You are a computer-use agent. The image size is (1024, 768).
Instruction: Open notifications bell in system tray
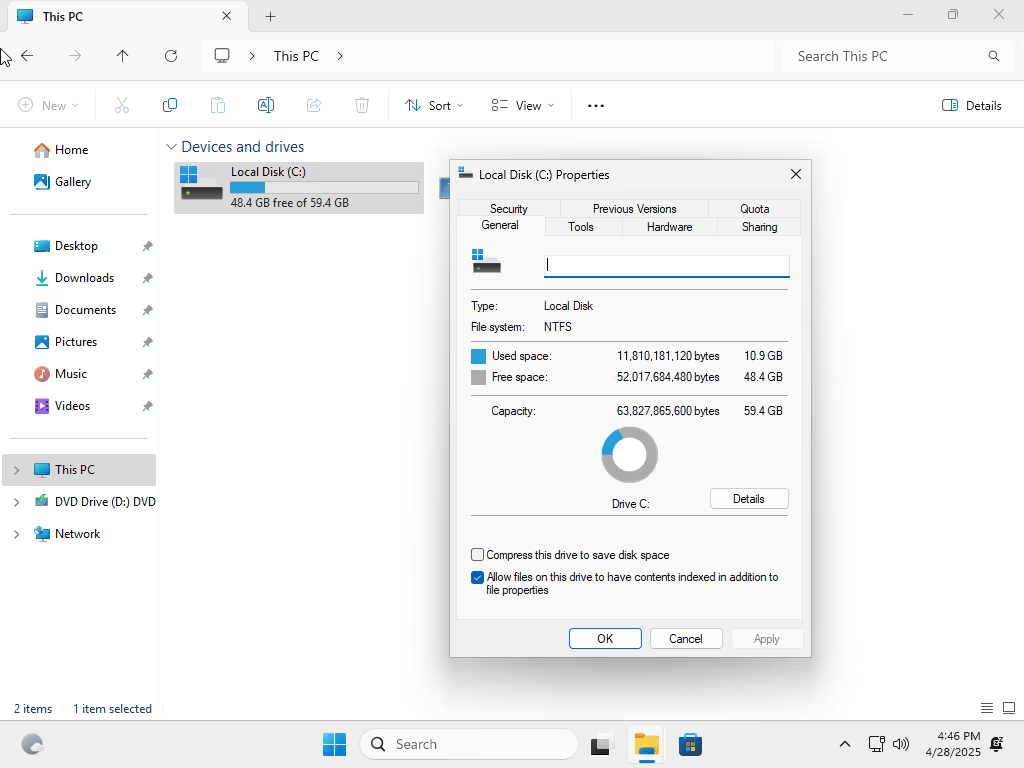(997, 744)
